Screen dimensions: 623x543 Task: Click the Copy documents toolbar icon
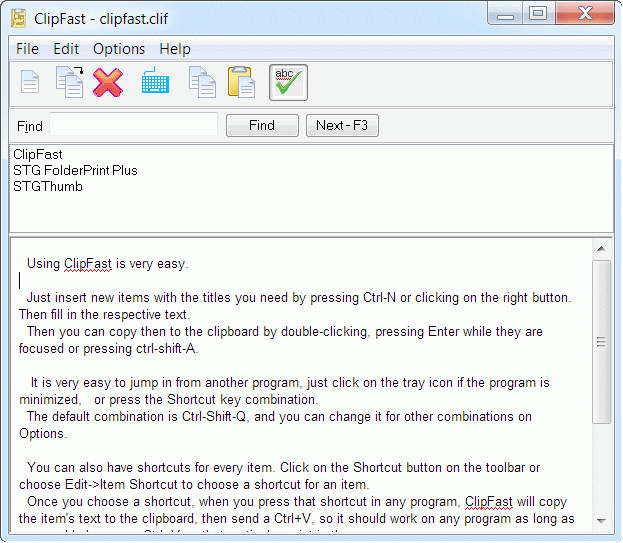pos(202,82)
